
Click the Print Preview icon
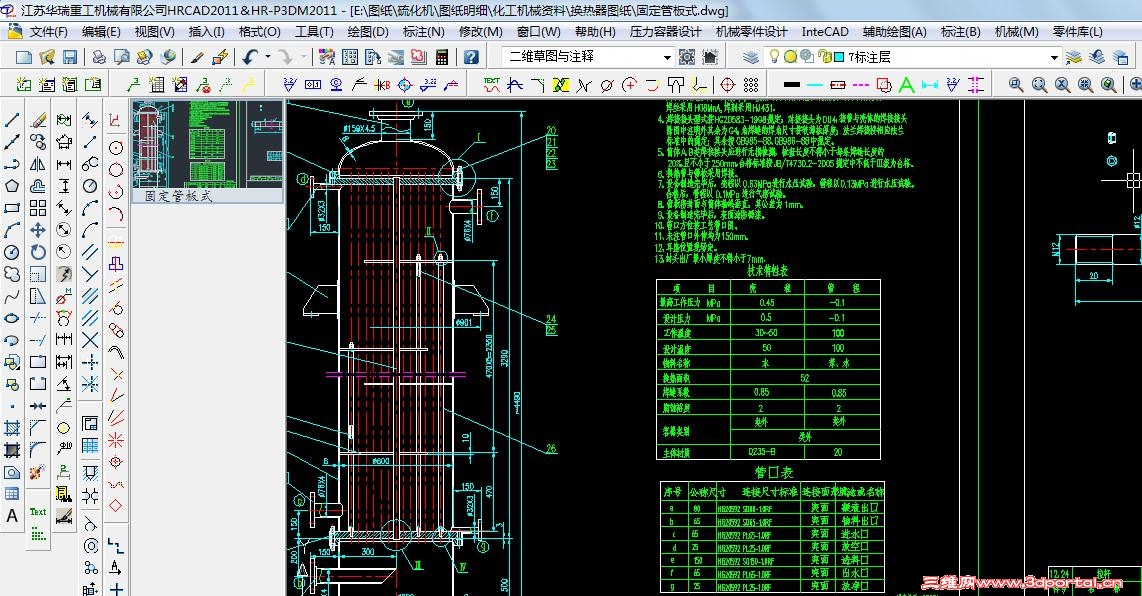[122, 57]
